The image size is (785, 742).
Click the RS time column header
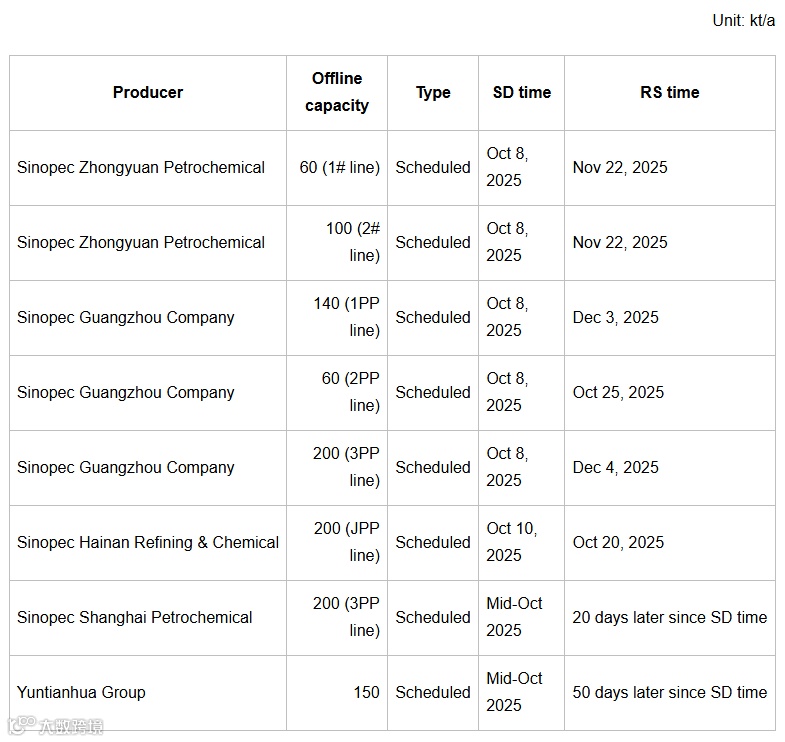tap(669, 92)
